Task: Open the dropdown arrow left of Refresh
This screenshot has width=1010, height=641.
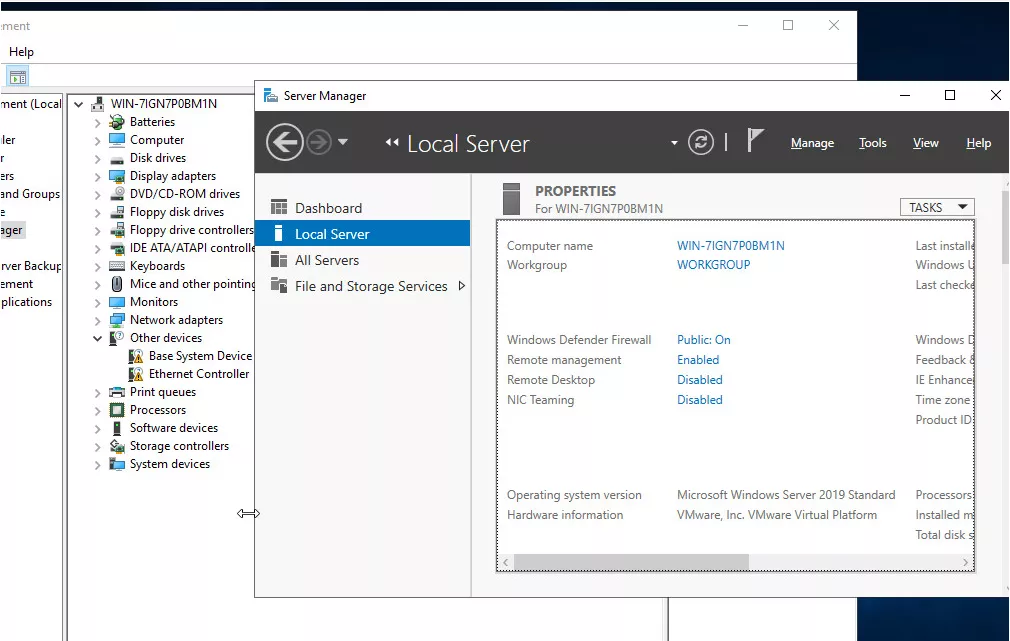Action: tap(674, 143)
